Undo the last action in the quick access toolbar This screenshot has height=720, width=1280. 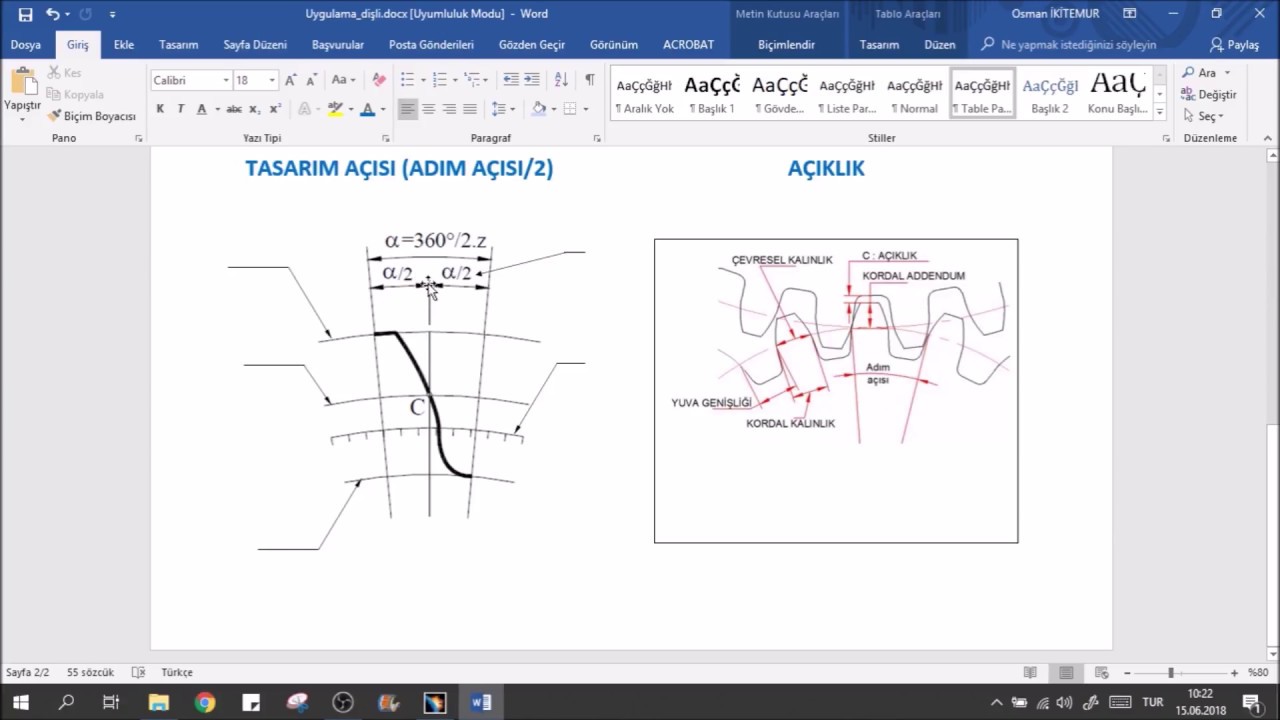point(52,14)
